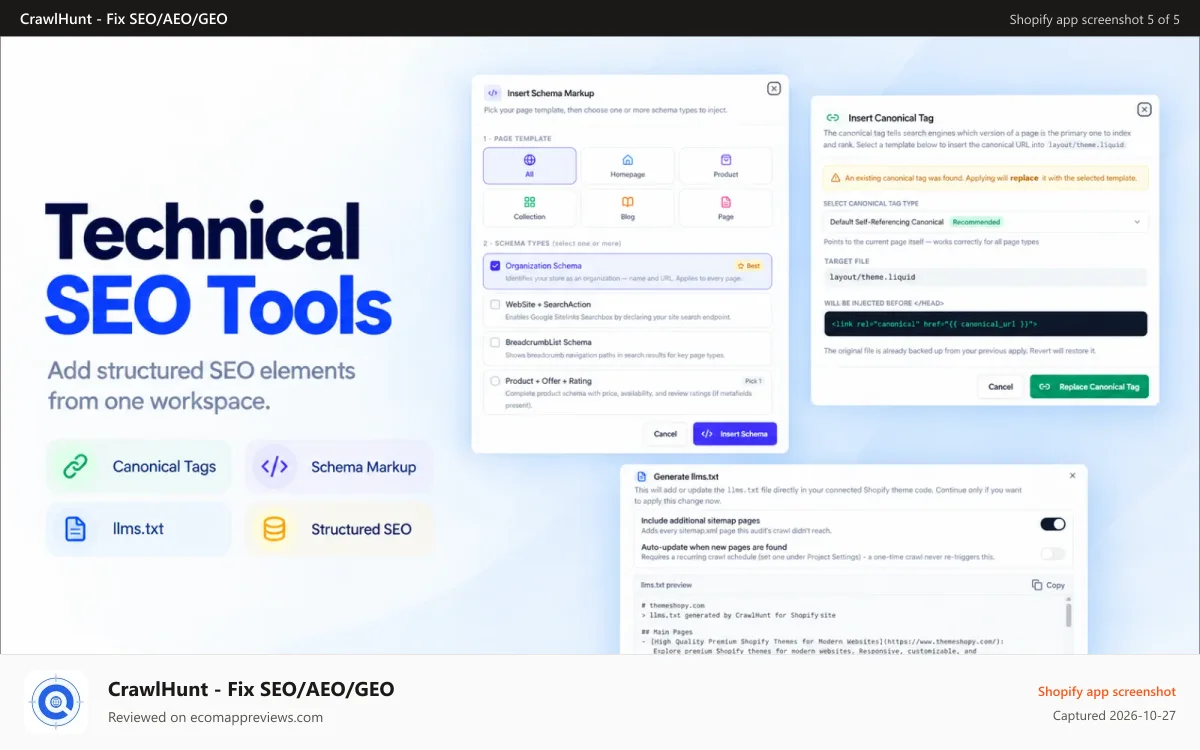The width and height of the screenshot is (1200, 750).
Task: Click the "# themeshopy.com" line in preview
Action: [x=673, y=606]
